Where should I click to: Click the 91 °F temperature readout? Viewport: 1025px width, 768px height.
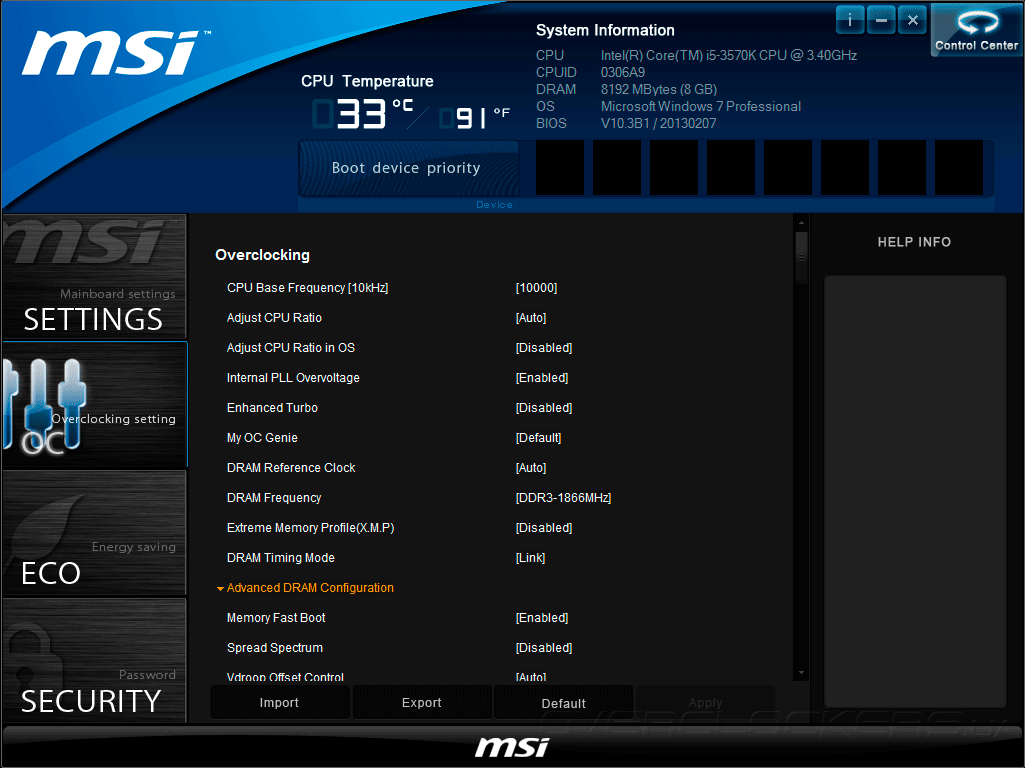coord(475,118)
